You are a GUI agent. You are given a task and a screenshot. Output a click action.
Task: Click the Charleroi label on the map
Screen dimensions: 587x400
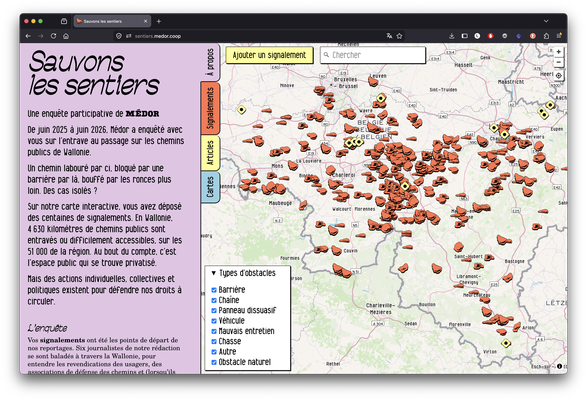click(x=344, y=175)
